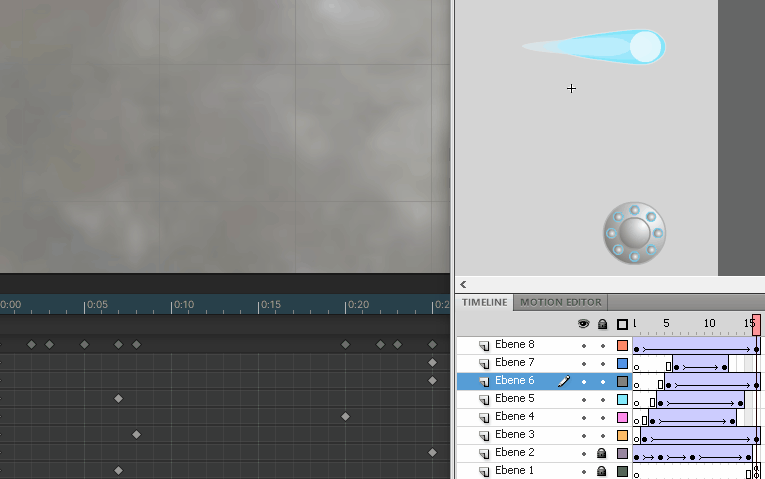This screenshot has height=479, width=765.
Task: Click the show all layers as outlines icon
Action: (x=622, y=324)
